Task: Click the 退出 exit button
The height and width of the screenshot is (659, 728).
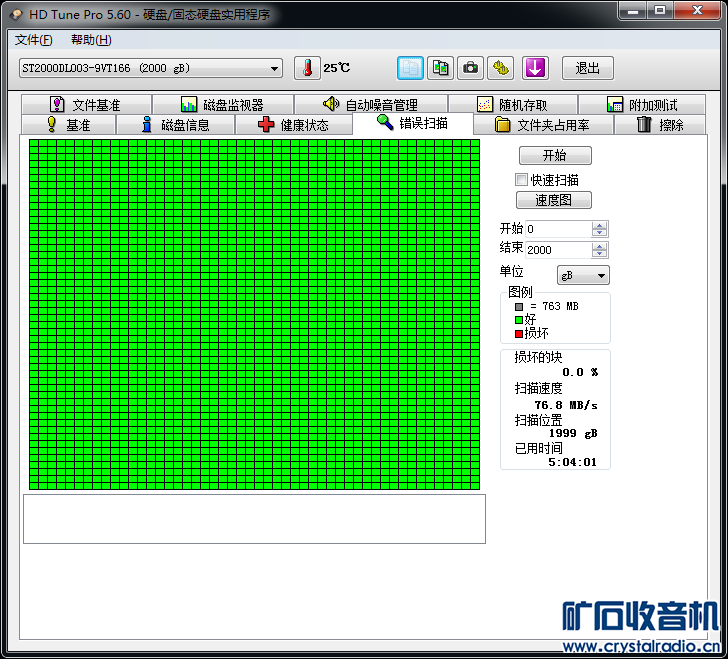Action: [x=587, y=68]
